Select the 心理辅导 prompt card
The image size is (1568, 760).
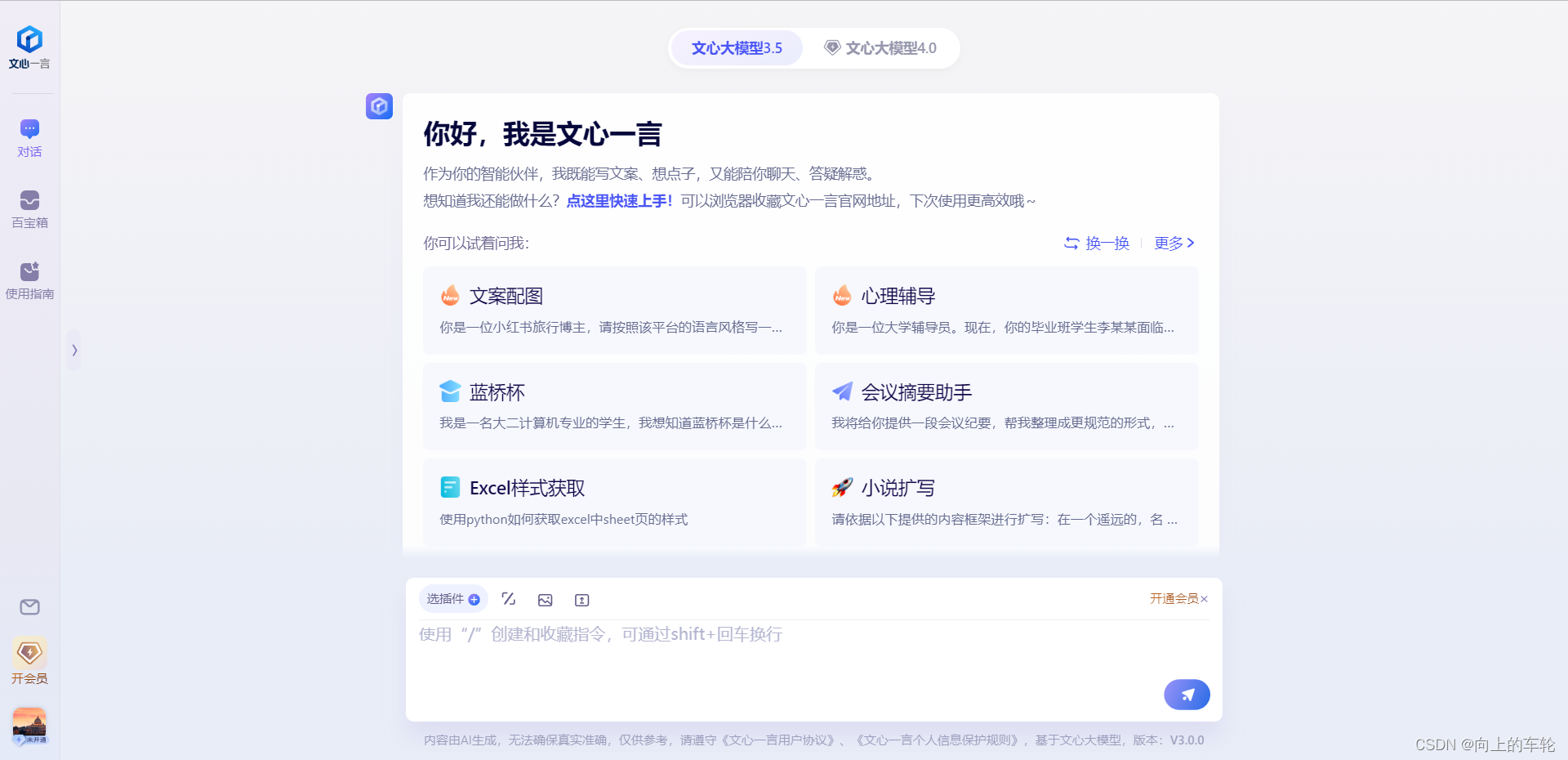pos(1007,311)
